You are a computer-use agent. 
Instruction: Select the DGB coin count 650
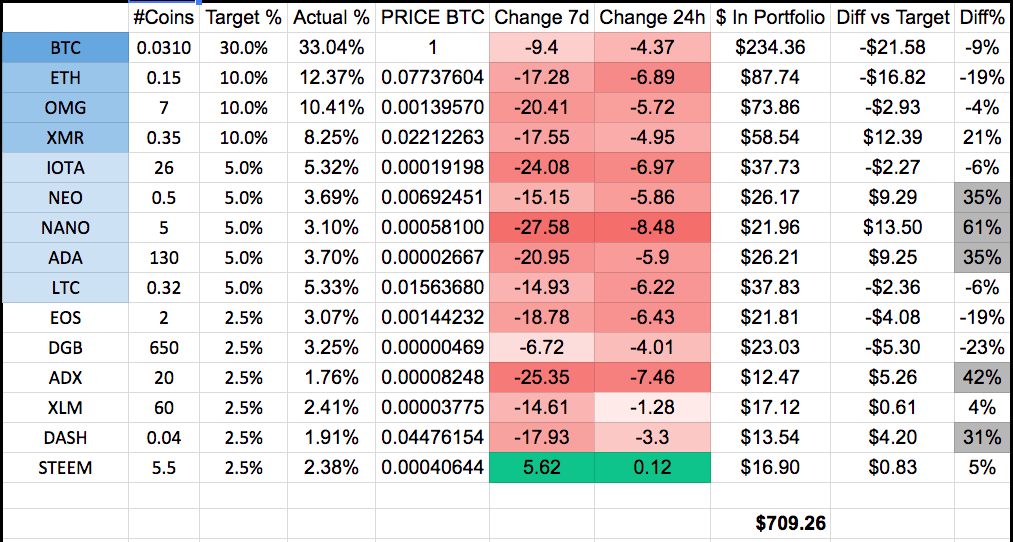[164, 347]
